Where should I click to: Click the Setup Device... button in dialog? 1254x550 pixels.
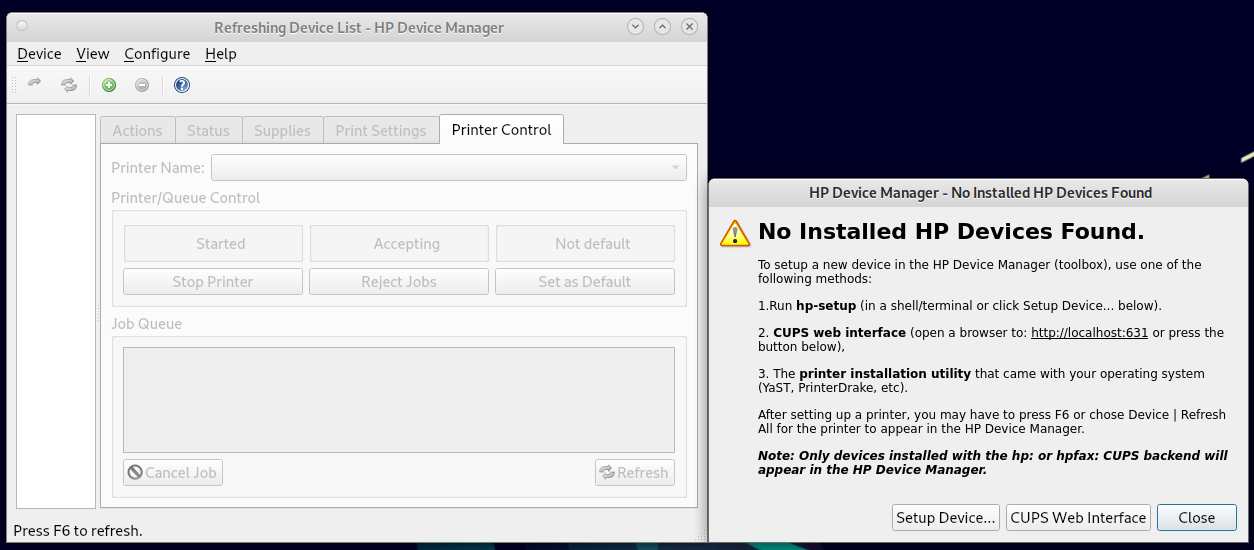946,518
